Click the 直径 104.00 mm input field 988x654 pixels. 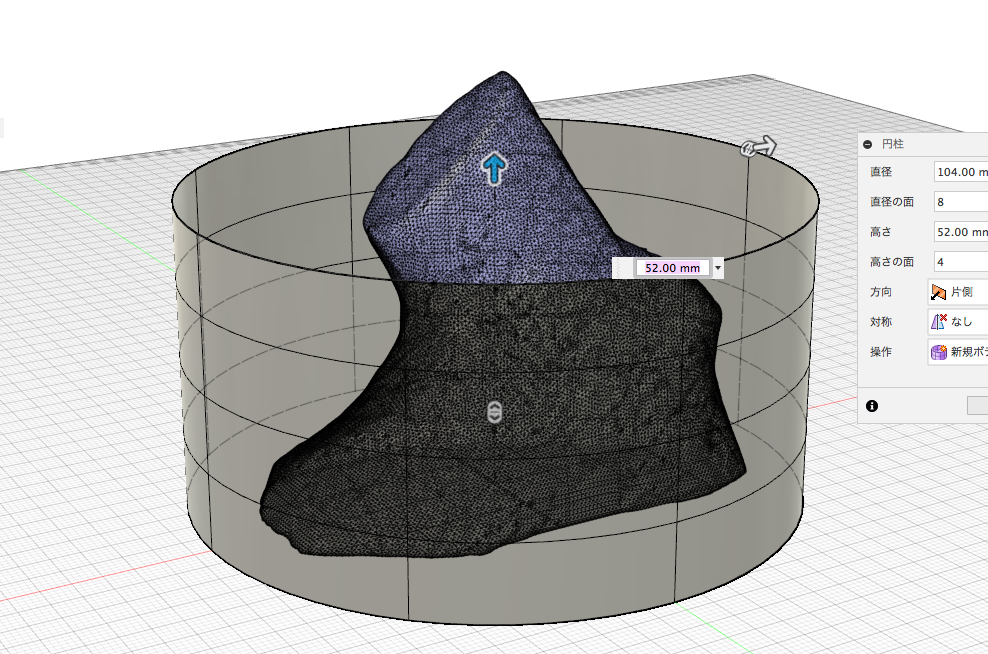coord(961,172)
